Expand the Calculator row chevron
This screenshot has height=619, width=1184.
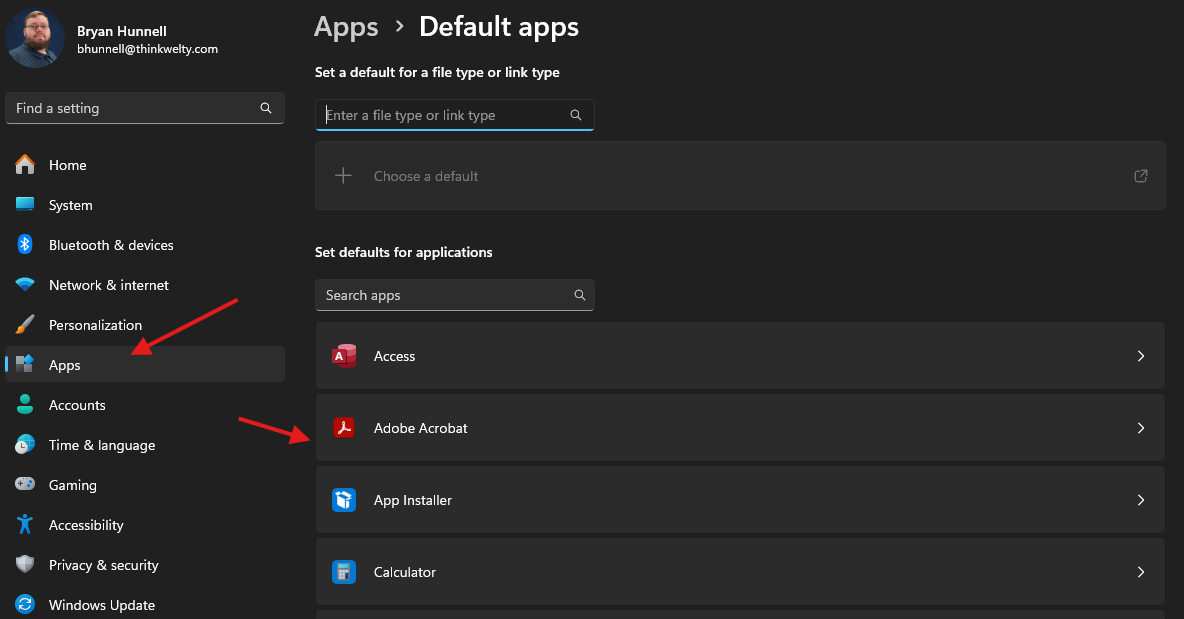tap(1140, 572)
